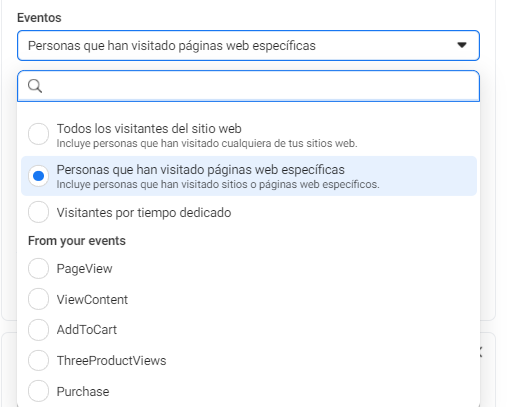
Task: Click the AddToCart option label
Action: (x=87, y=330)
